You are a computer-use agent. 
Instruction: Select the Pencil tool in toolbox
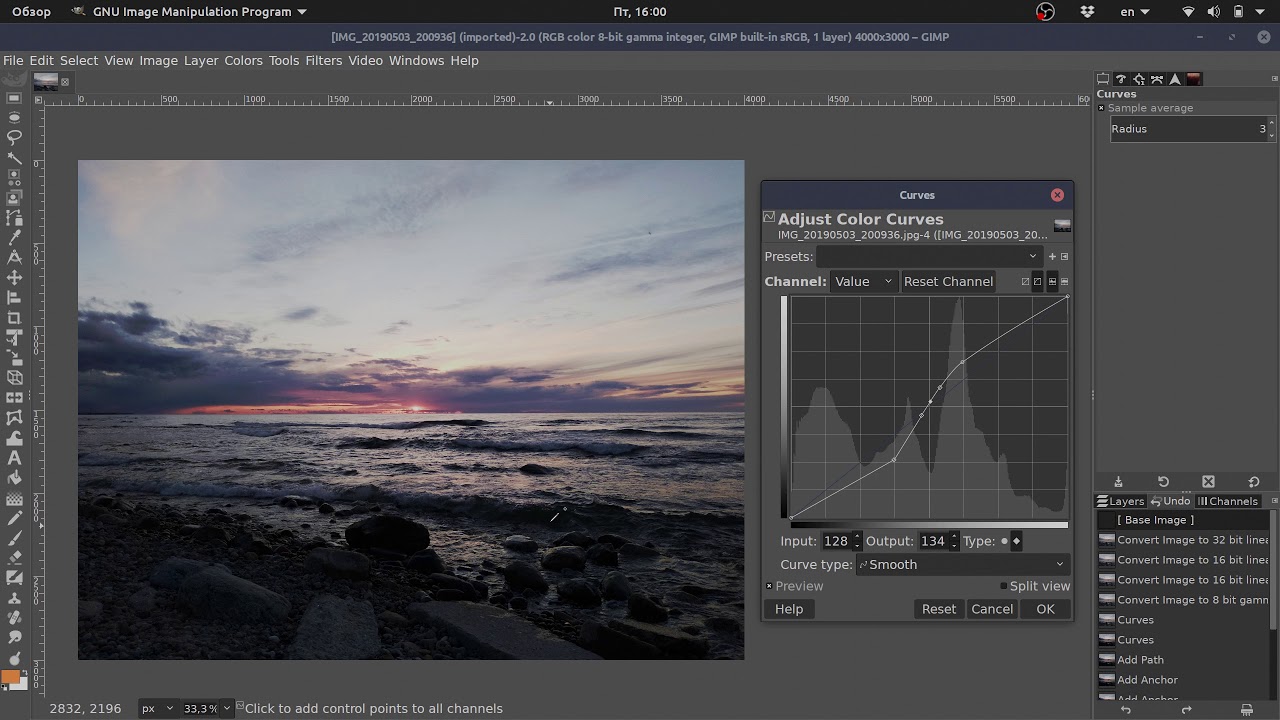(14, 518)
